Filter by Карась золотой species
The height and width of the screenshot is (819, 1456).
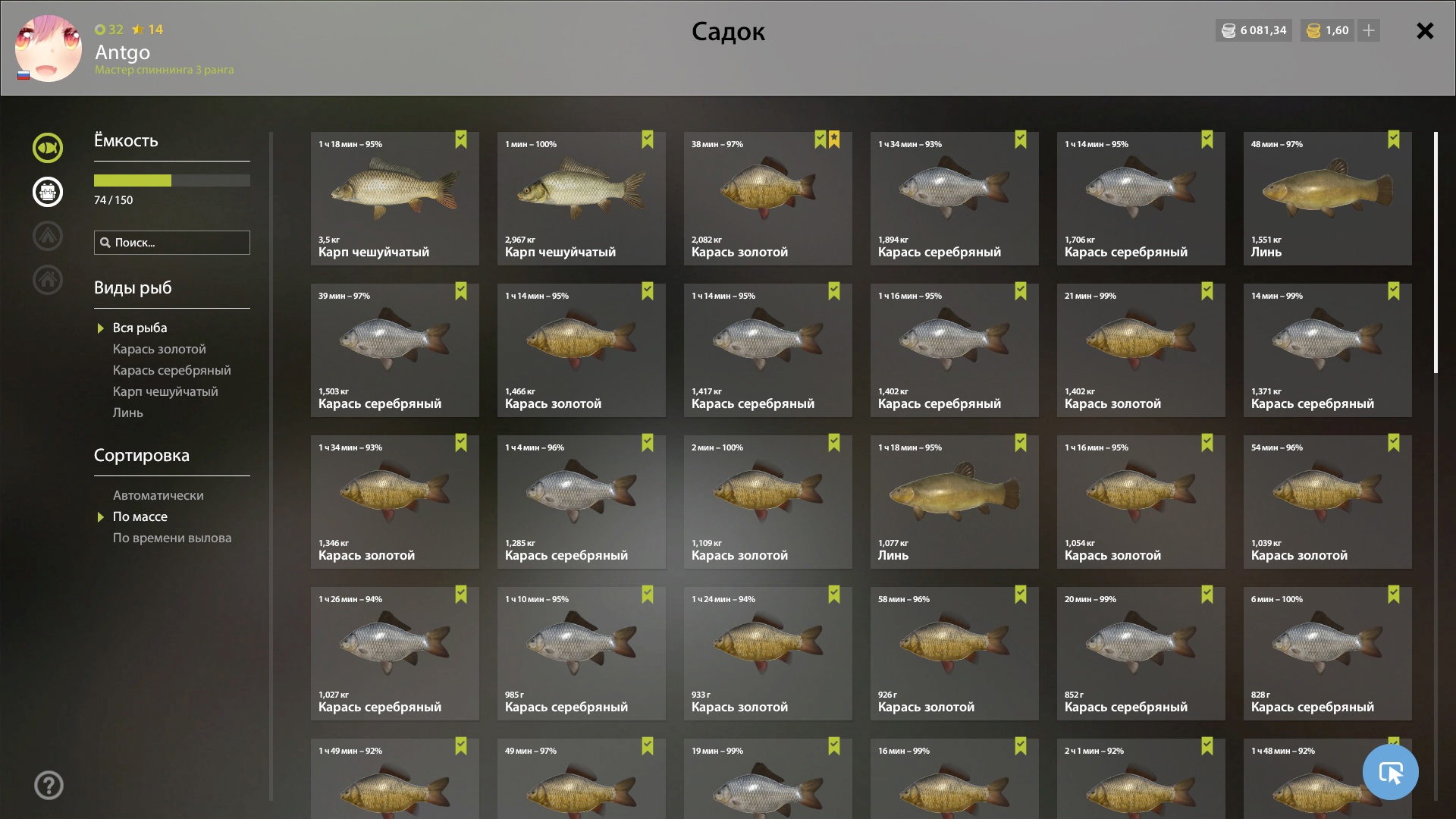click(x=159, y=349)
